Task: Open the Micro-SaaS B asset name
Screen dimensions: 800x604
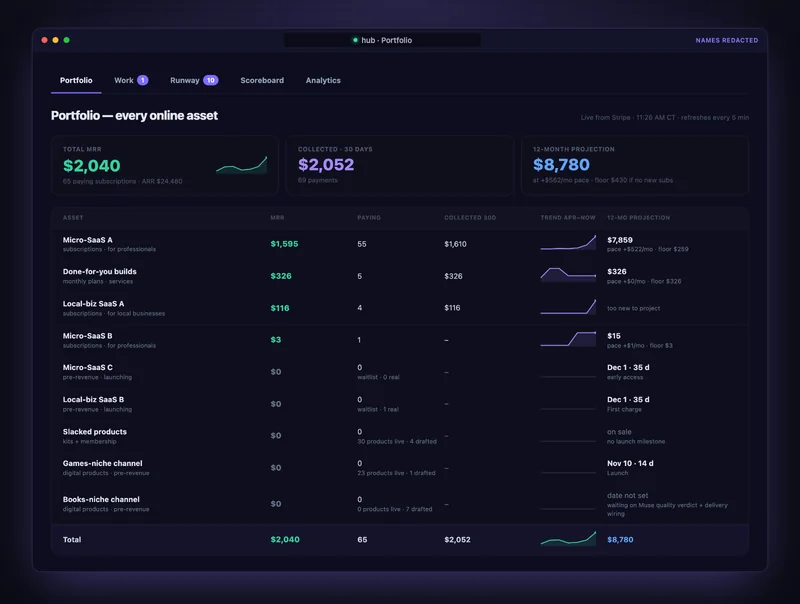Action: [x=88, y=336]
